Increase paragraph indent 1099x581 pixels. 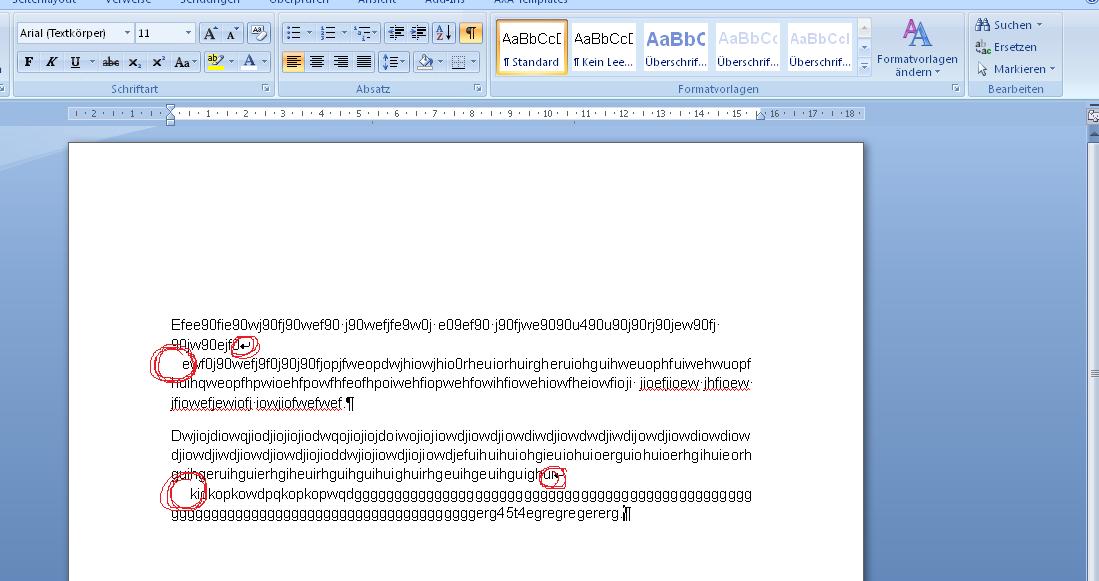click(419, 33)
